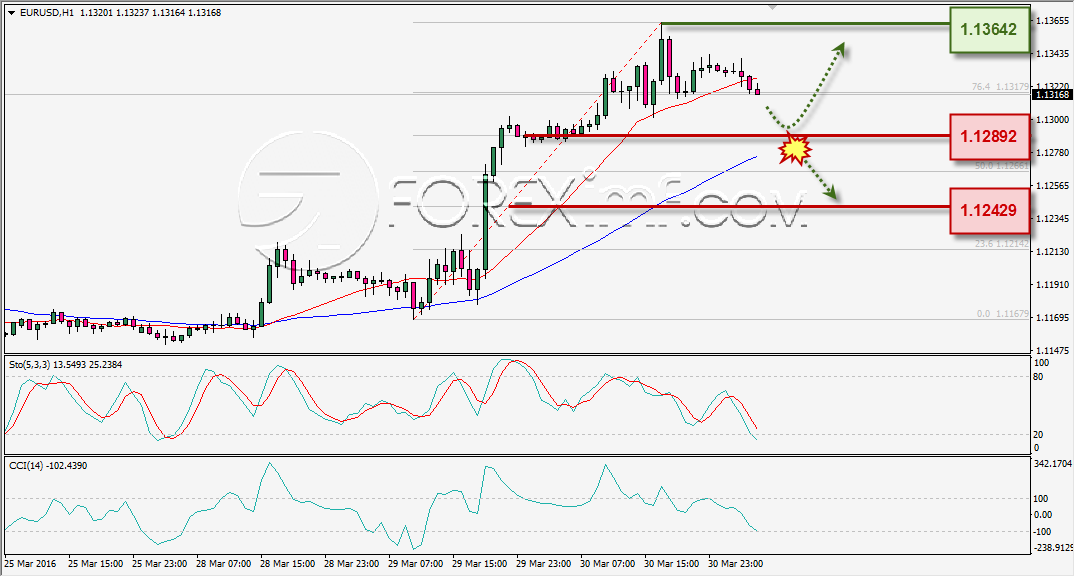Click the Fibonacci 0.0 1.11679 level label
Screen dimensions: 1075x577
point(1002,314)
